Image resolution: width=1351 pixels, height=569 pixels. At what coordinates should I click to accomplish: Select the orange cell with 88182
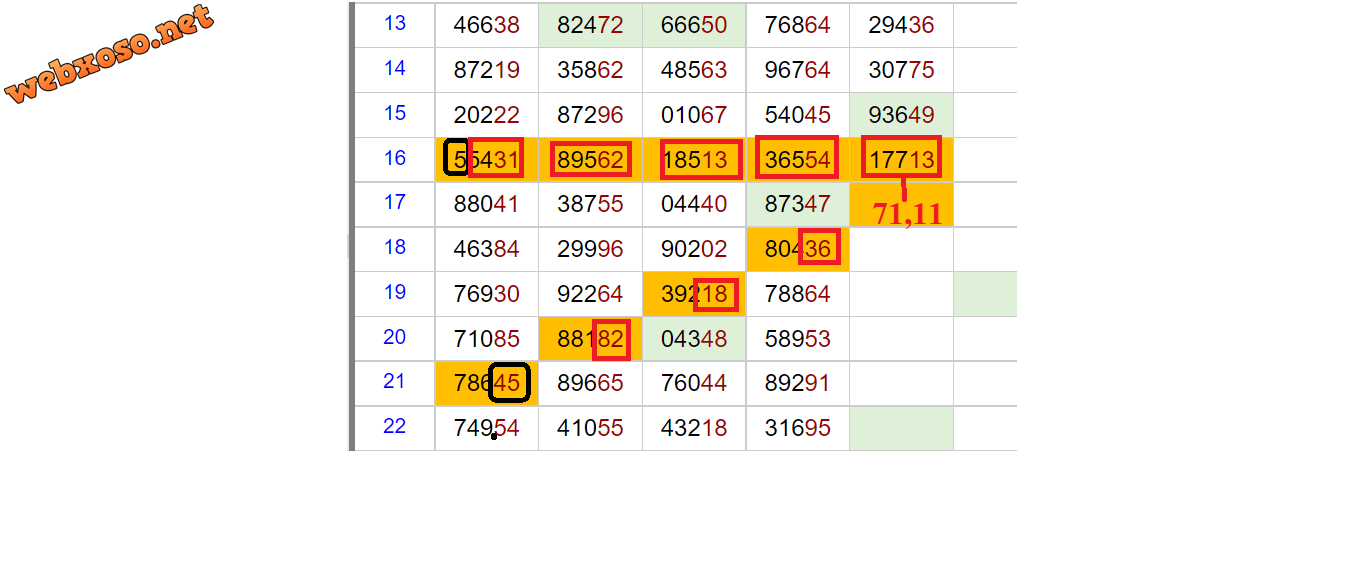coord(590,339)
